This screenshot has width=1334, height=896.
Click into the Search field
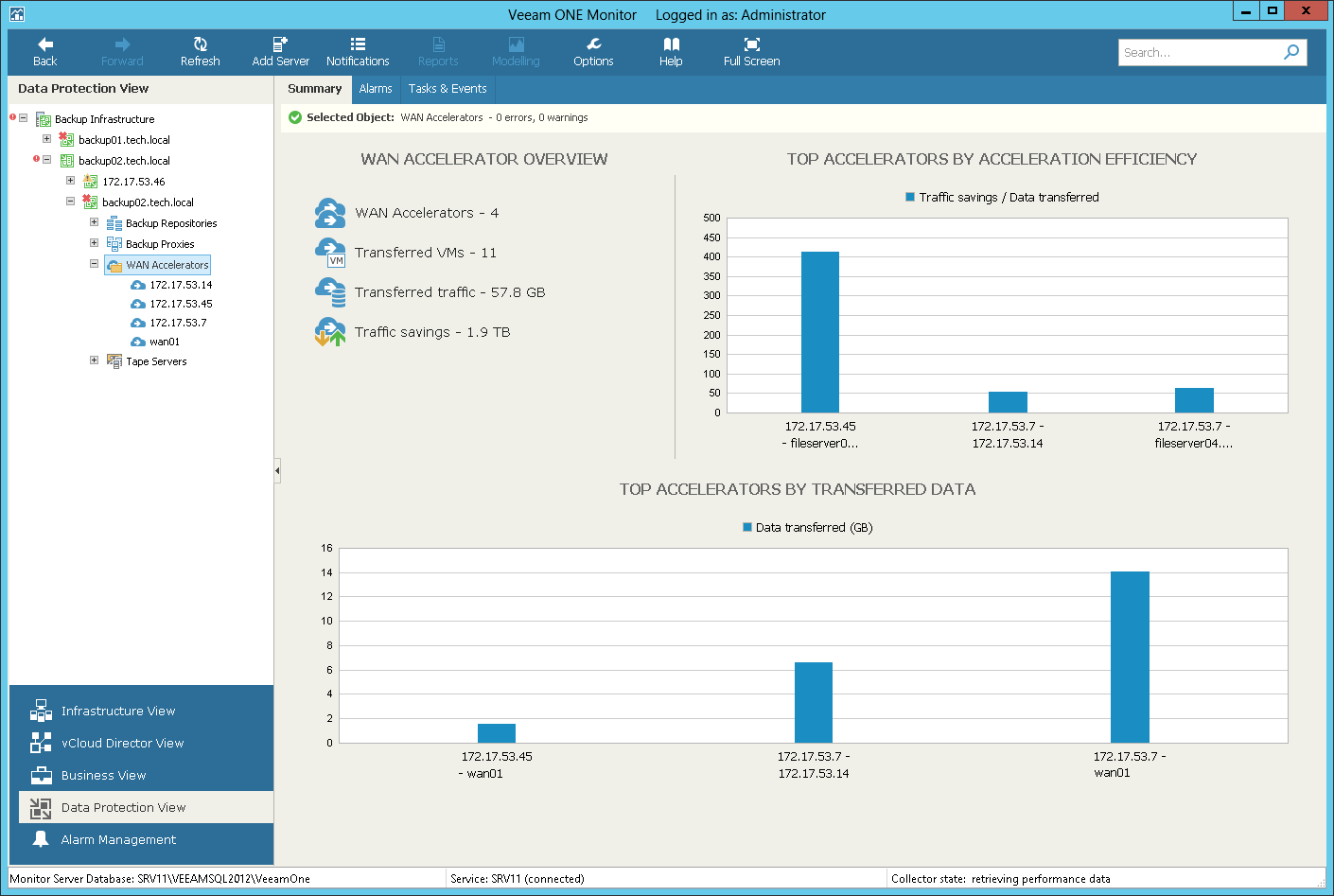point(1200,52)
